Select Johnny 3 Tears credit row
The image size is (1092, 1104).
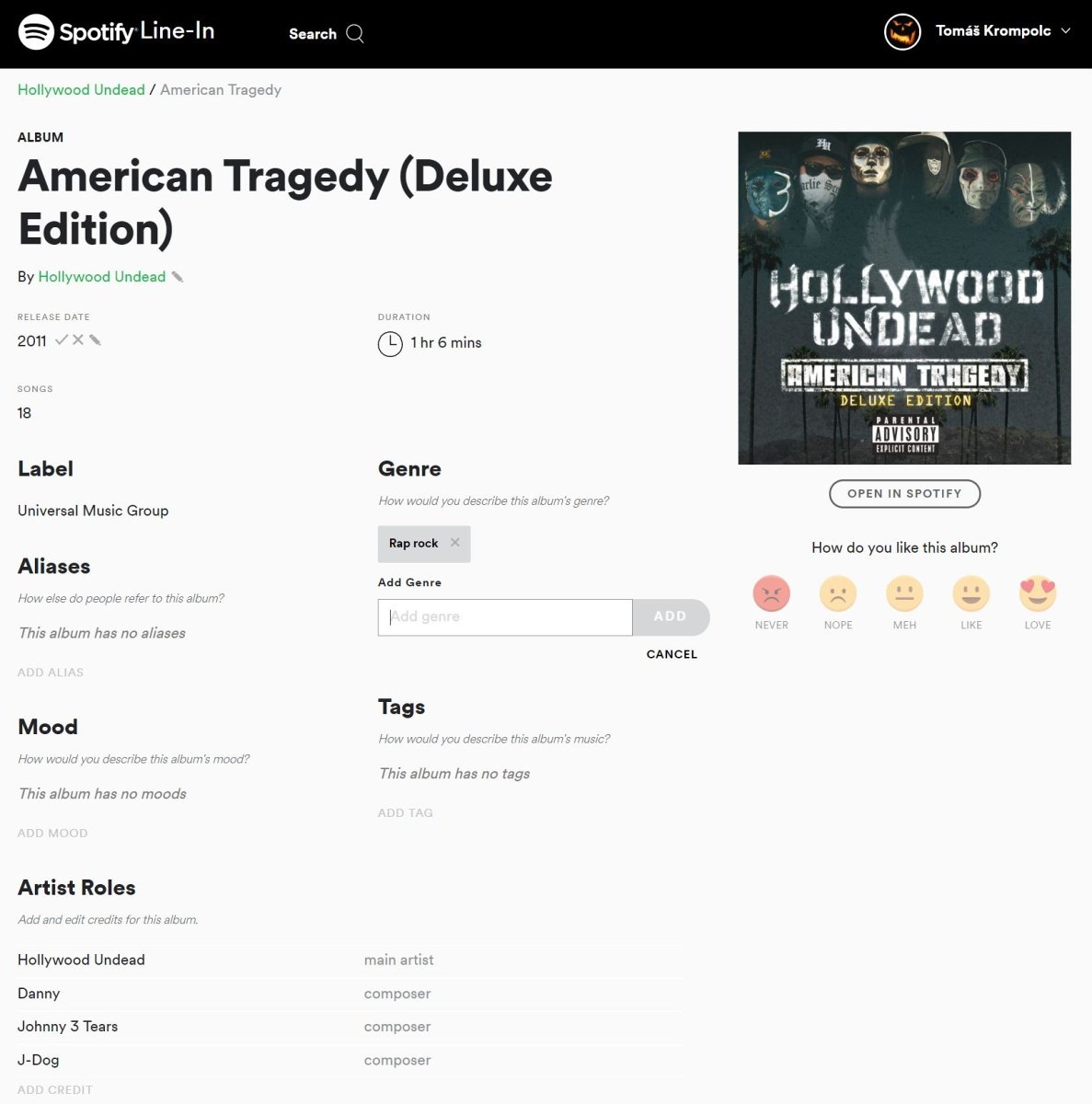coord(351,1027)
